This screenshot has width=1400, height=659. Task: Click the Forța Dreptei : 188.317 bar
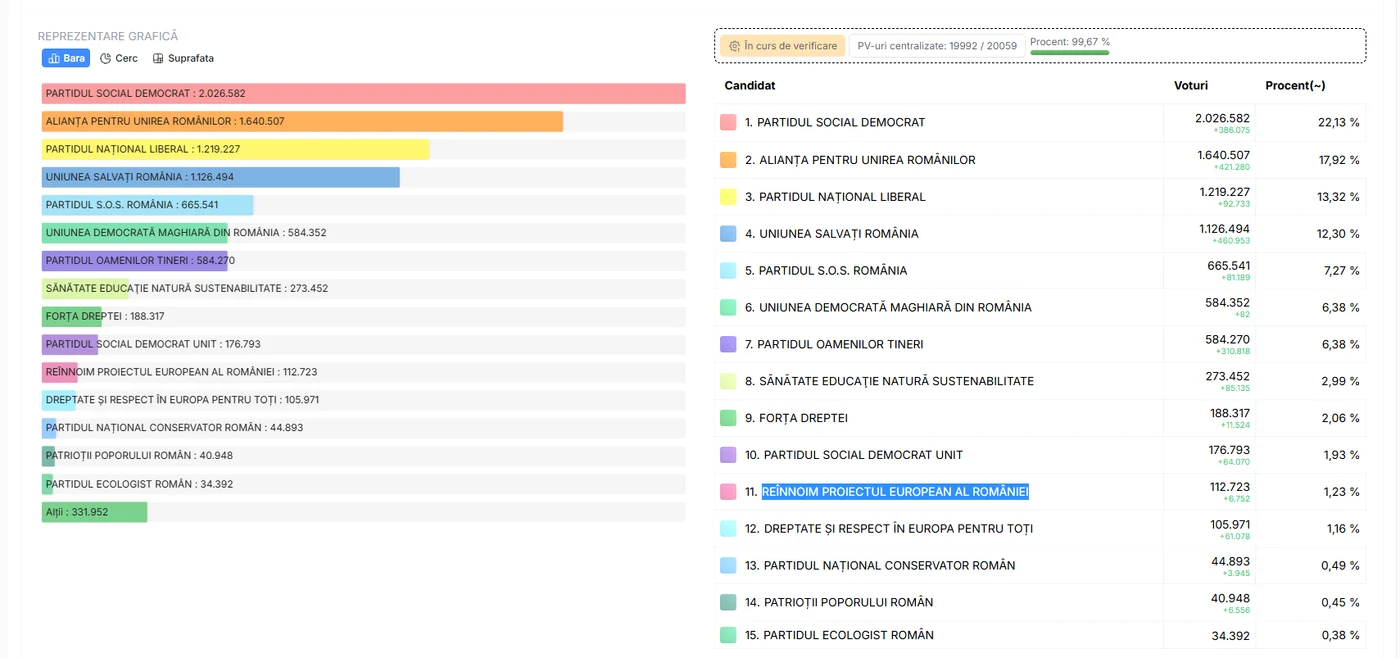click(72, 316)
